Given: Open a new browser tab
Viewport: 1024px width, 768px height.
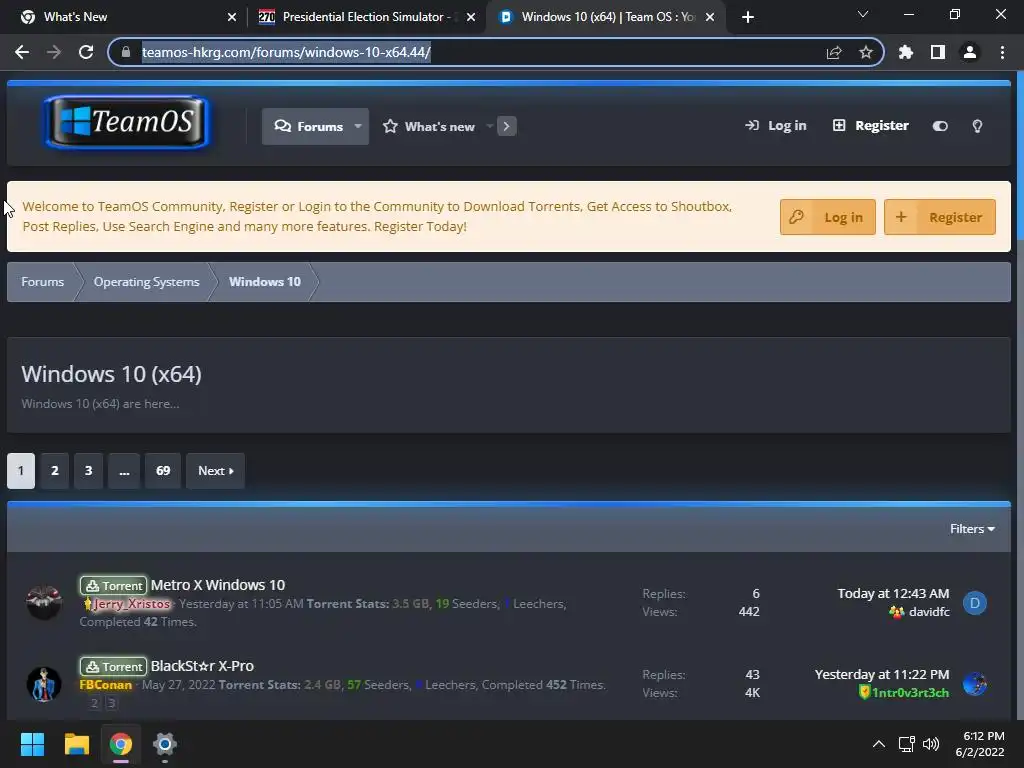Looking at the screenshot, I should coord(748,17).
